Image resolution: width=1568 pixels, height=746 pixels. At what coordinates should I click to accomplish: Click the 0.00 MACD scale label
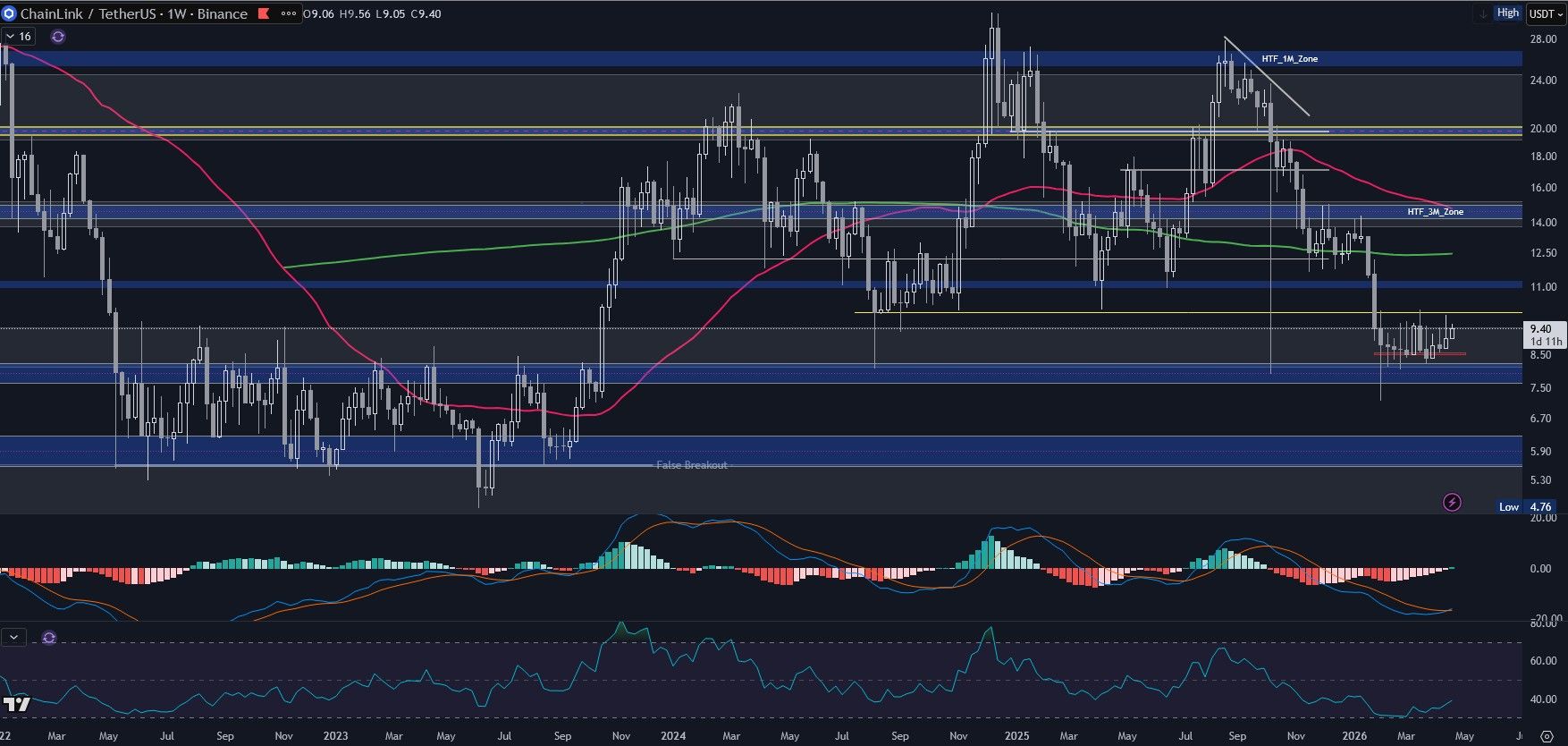(x=1540, y=569)
